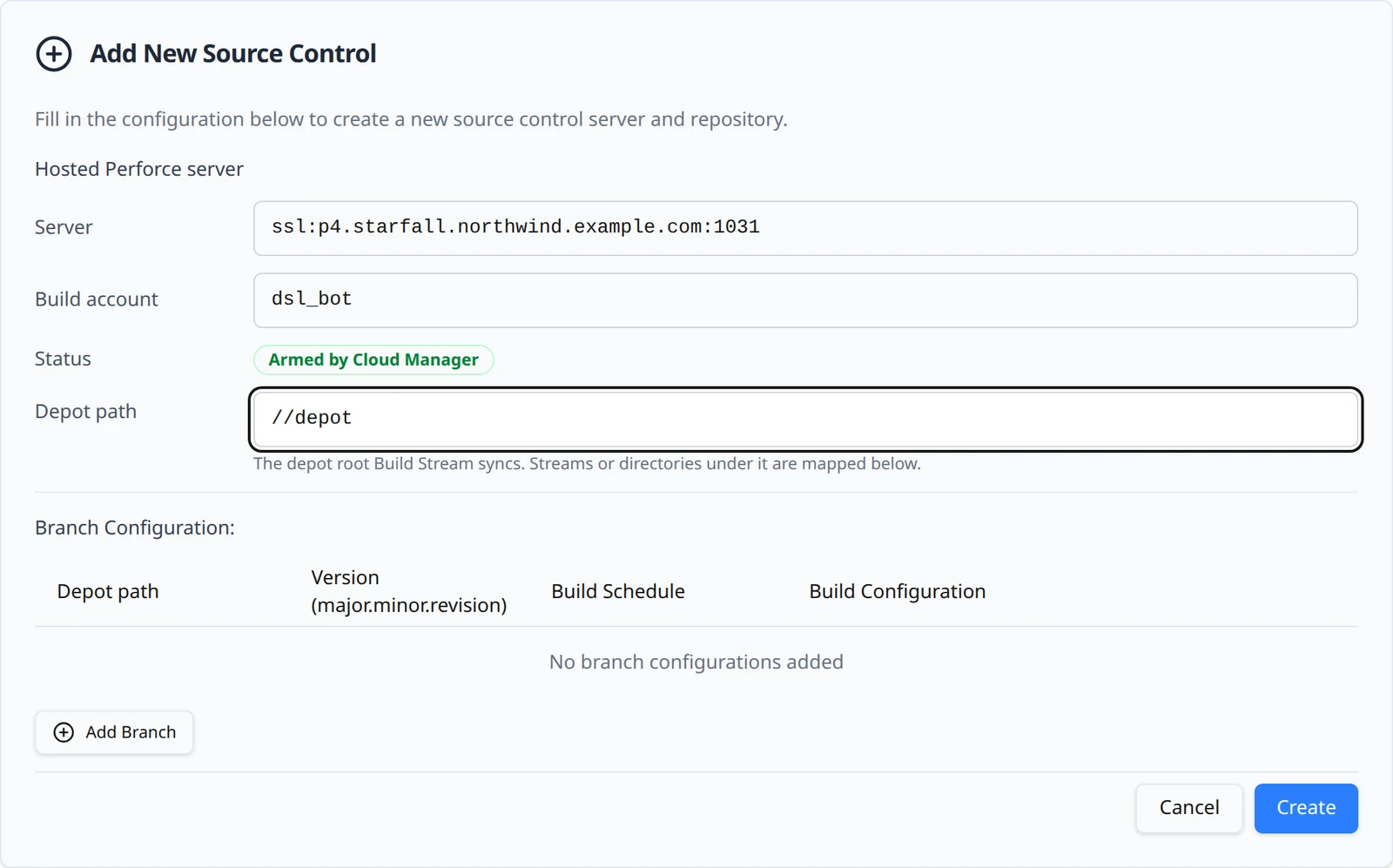Focus the Server address input field
Screen dimensions: 1393x868
(805, 228)
